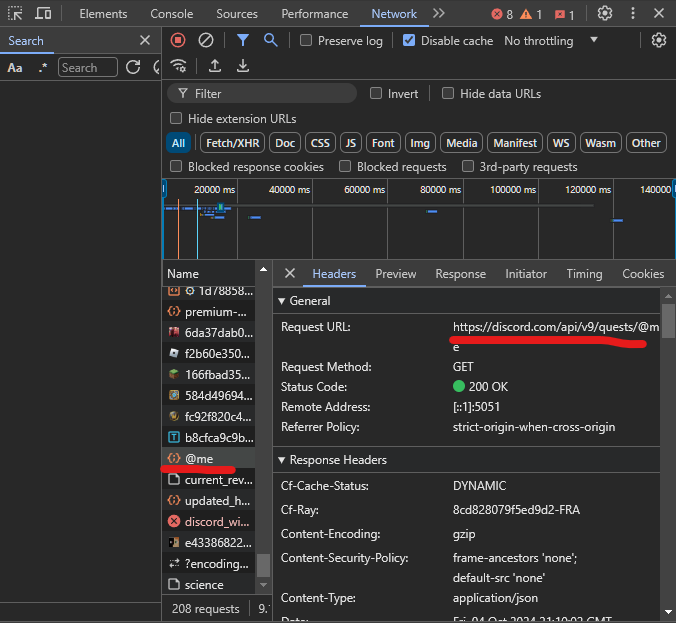The width and height of the screenshot is (676, 623).
Task: Activate the inspect element picker icon
Action: tap(15, 14)
